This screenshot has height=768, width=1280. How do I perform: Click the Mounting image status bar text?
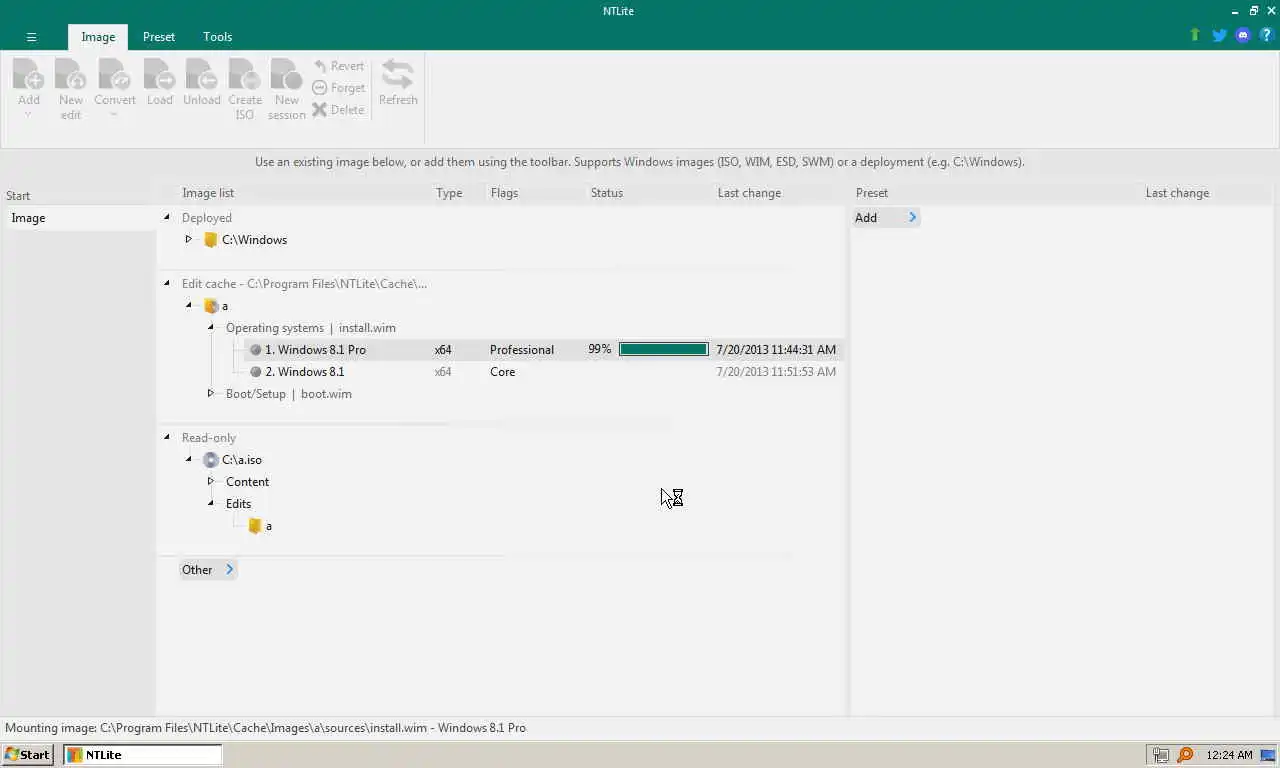point(265,728)
